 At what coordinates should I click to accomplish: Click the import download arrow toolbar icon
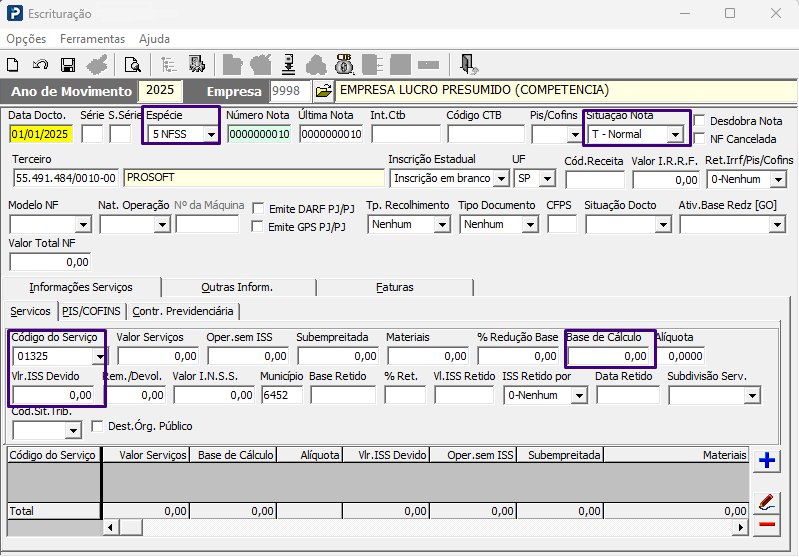(288, 65)
